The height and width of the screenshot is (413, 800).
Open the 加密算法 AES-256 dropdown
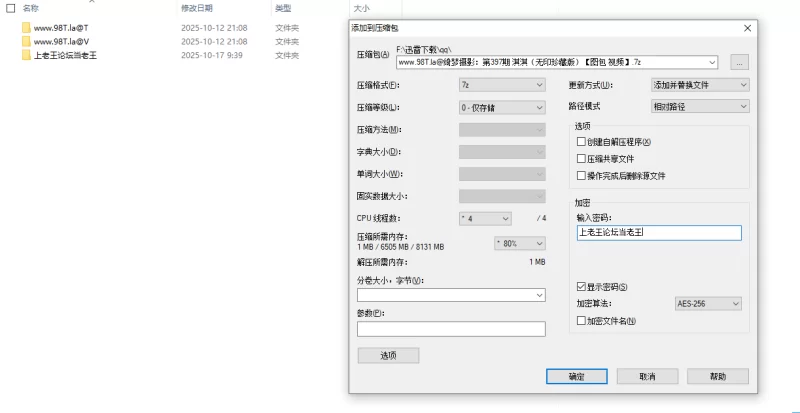point(708,303)
